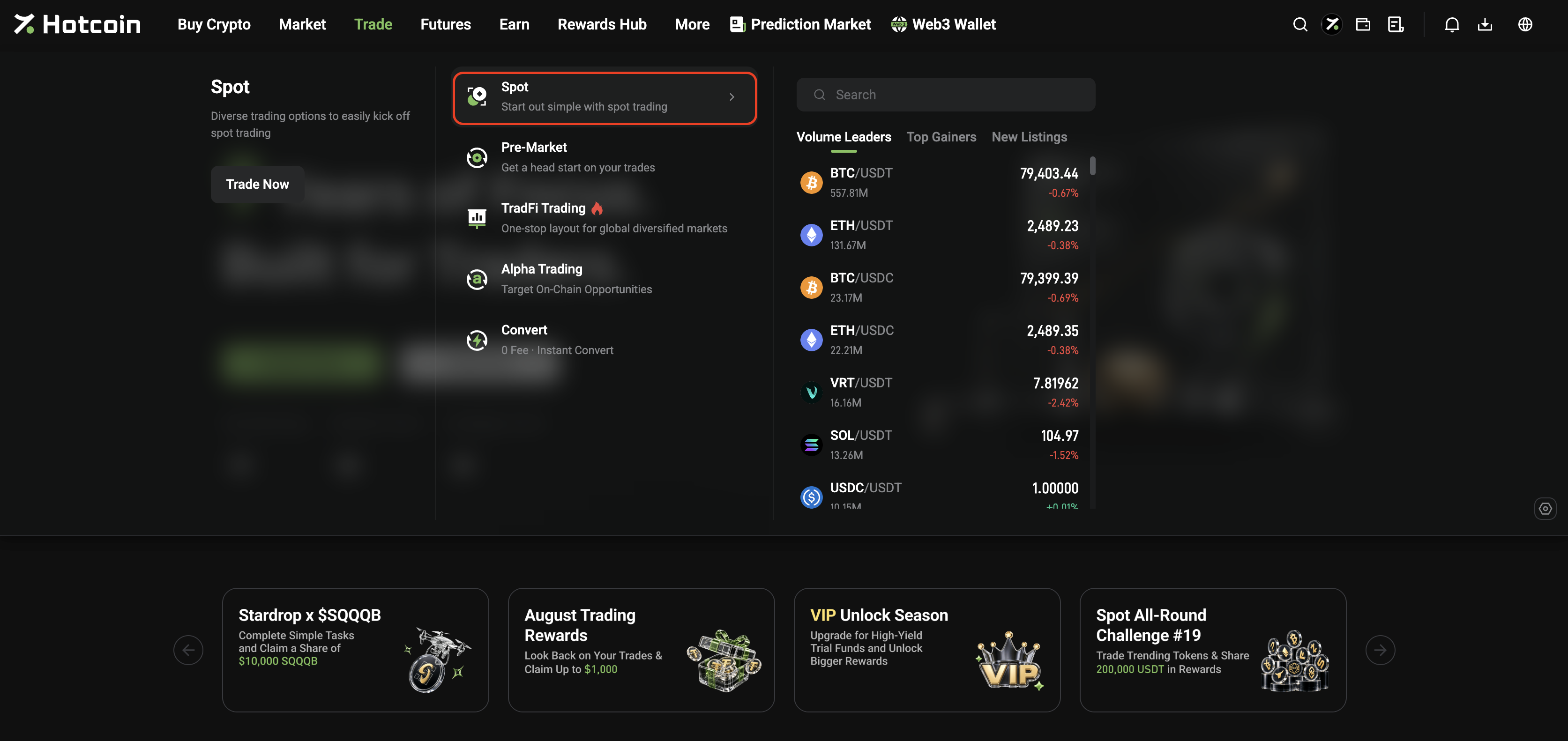The height and width of the screenshot is (741, 1568).
Task: Click the Trade Now button
Action: coord(257,185)
